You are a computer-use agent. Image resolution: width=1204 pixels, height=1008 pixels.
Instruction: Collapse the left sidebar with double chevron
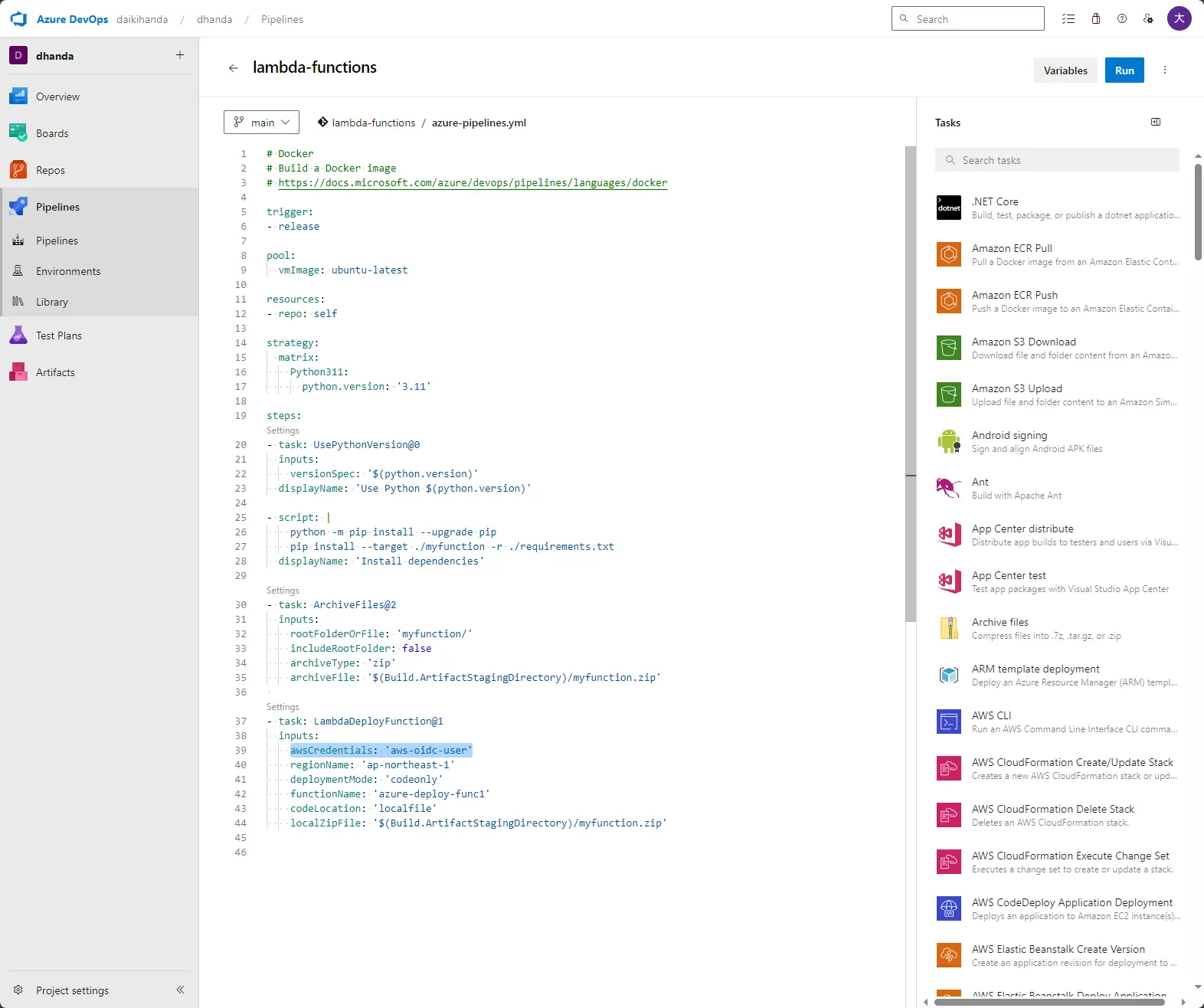180,990
